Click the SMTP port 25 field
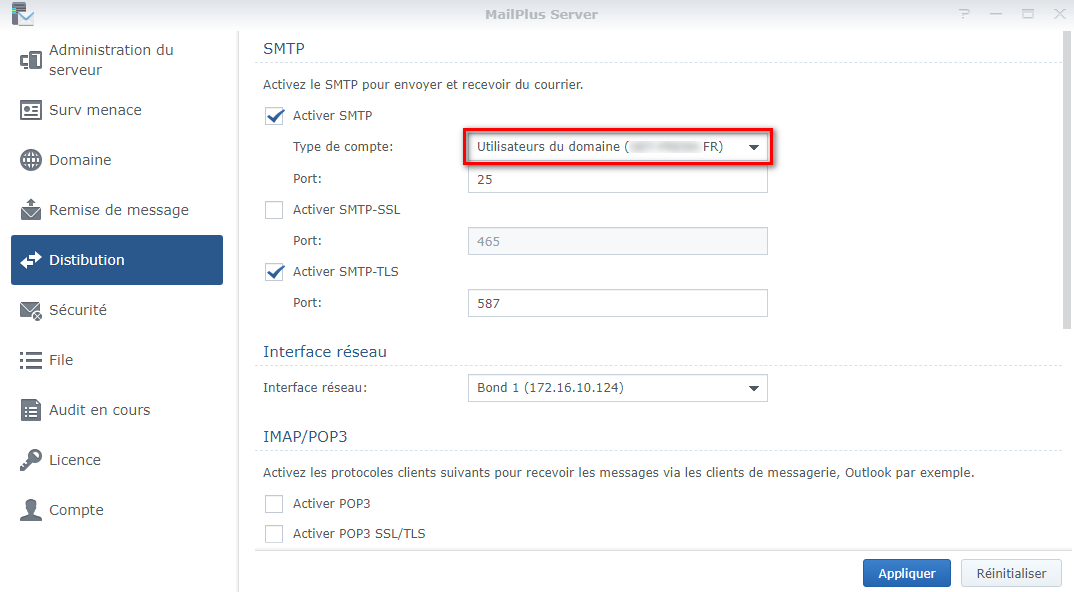Viewport: 1074px width, 592px height. 617,180
